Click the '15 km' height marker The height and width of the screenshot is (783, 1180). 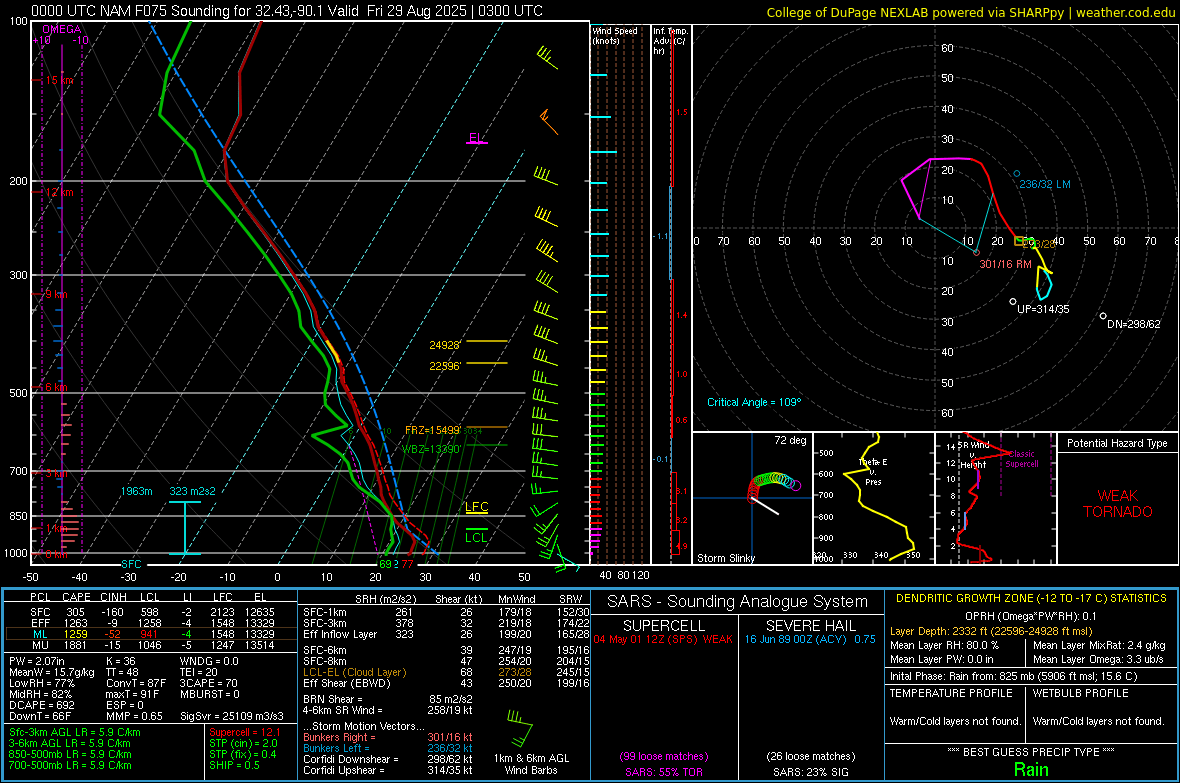(x=59, y=81)
